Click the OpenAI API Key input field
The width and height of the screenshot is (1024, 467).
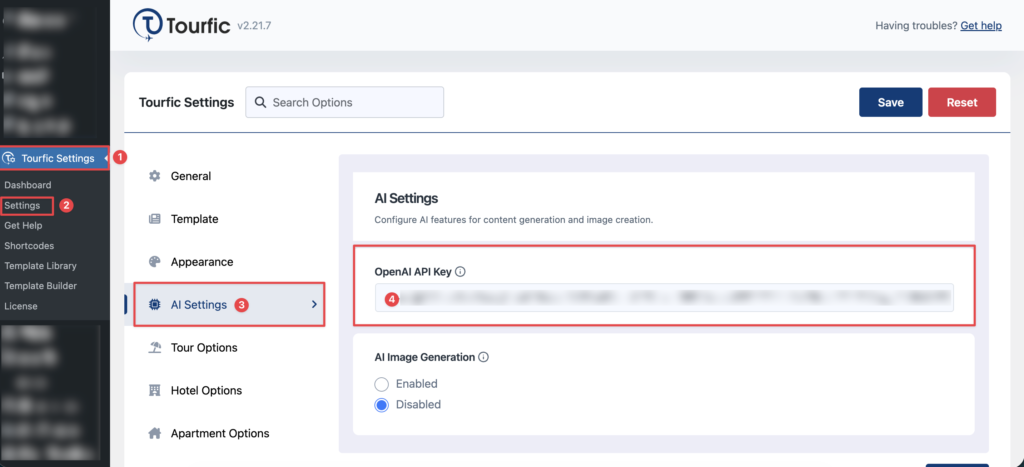(x=664, y=299)
